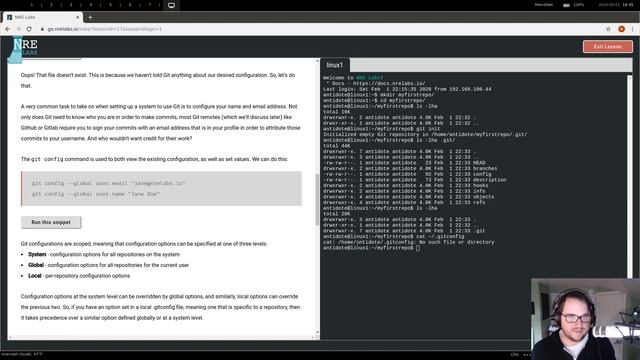The height and width of the screenshot is (360, 640).
Task: Click the HEAD file row in terminal listing
Action: click(404, 163)
